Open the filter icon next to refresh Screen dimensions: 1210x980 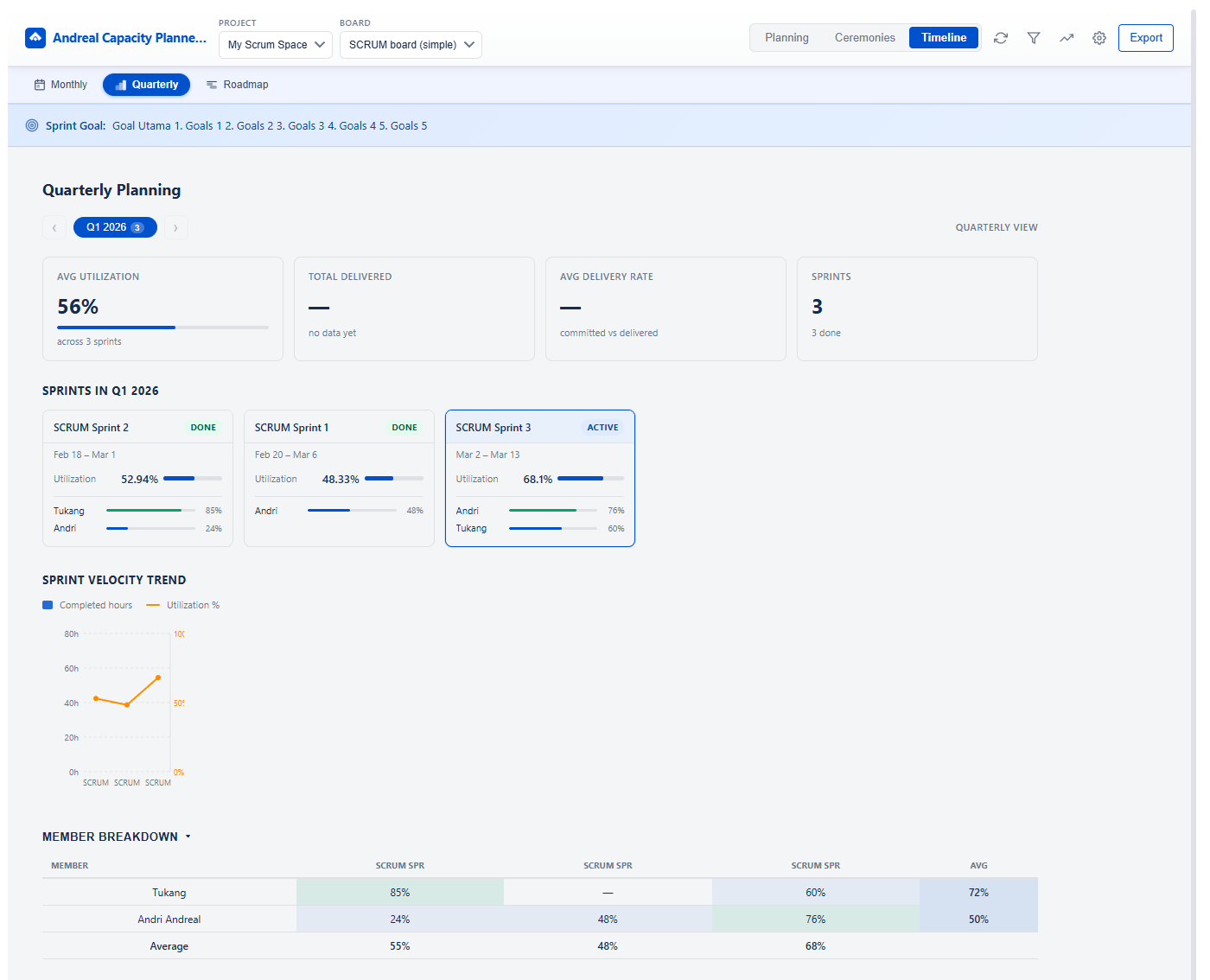click(x=1033, y=38)
